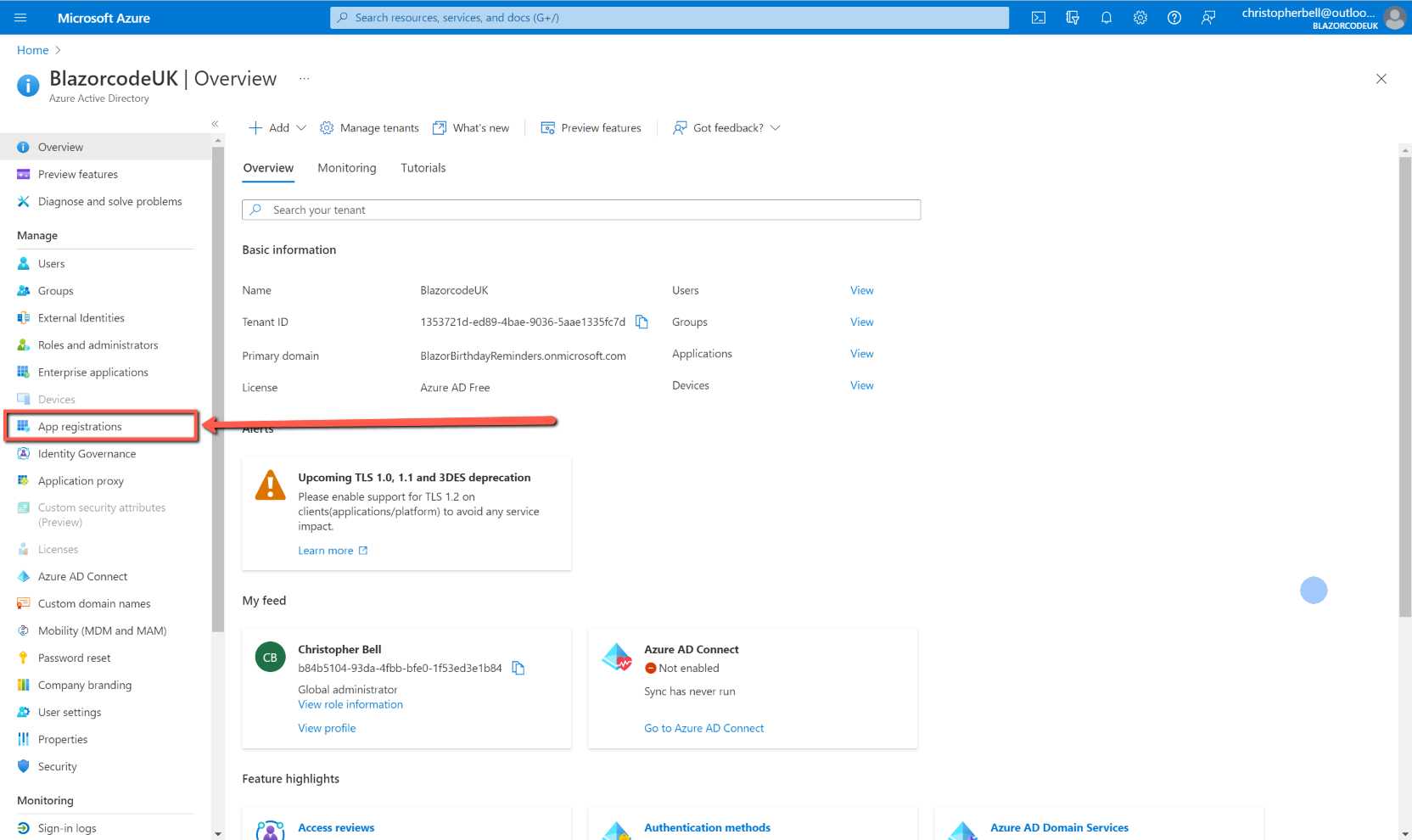1412x840 pixels.
Task: Expand the Got feedback? dropdown
Action: coord(776,127)
